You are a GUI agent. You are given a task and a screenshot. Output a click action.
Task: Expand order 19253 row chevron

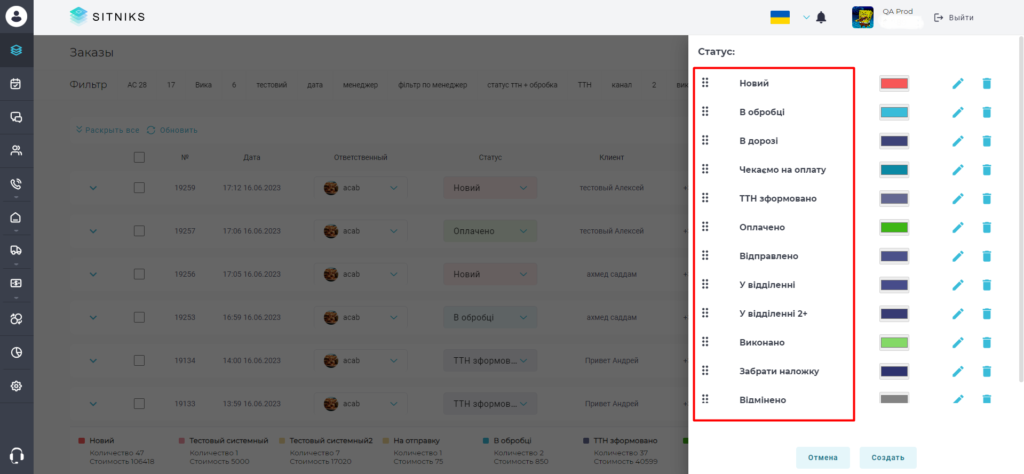(x=93, y=317)
